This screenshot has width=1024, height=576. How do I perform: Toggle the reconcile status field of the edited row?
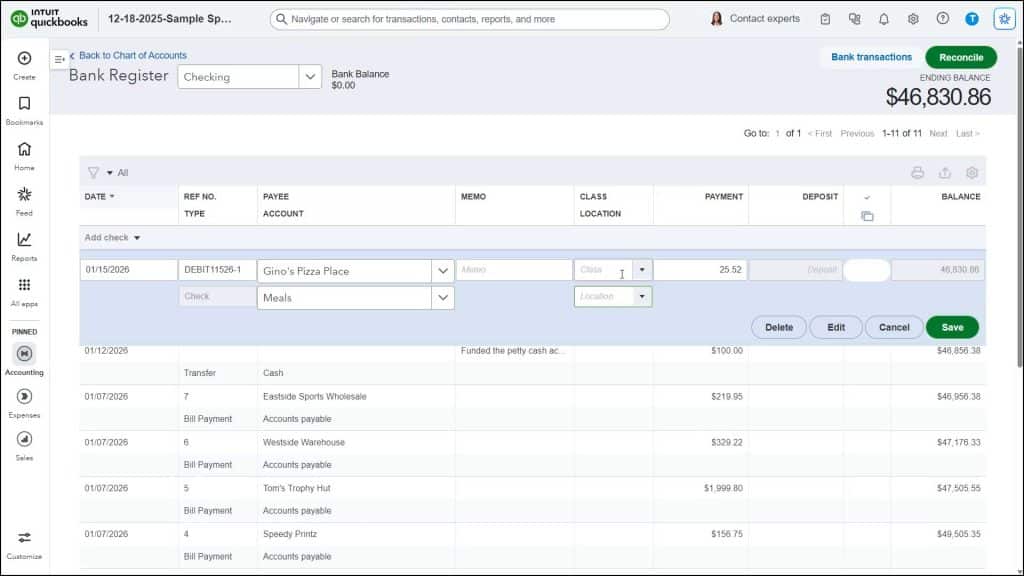point(867,270)
